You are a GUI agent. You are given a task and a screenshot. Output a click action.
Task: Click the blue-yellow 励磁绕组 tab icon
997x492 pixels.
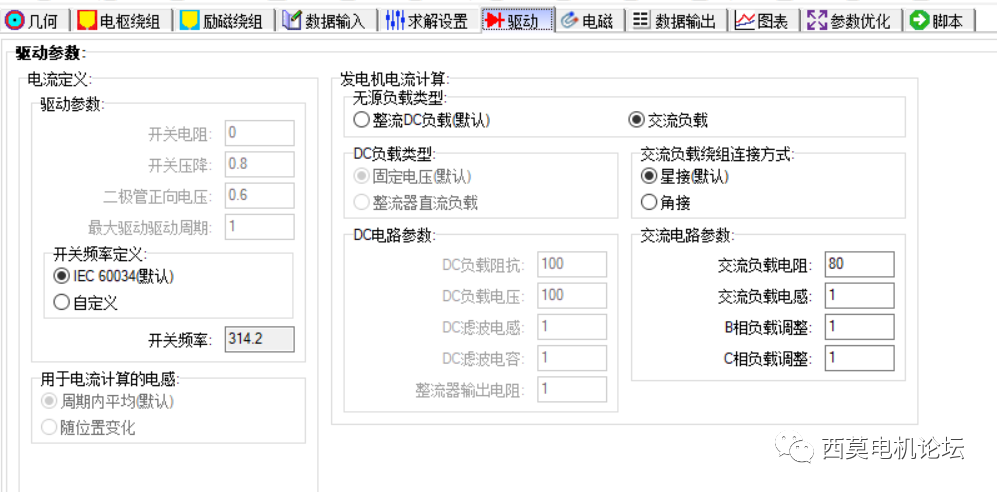click(190, 20)
